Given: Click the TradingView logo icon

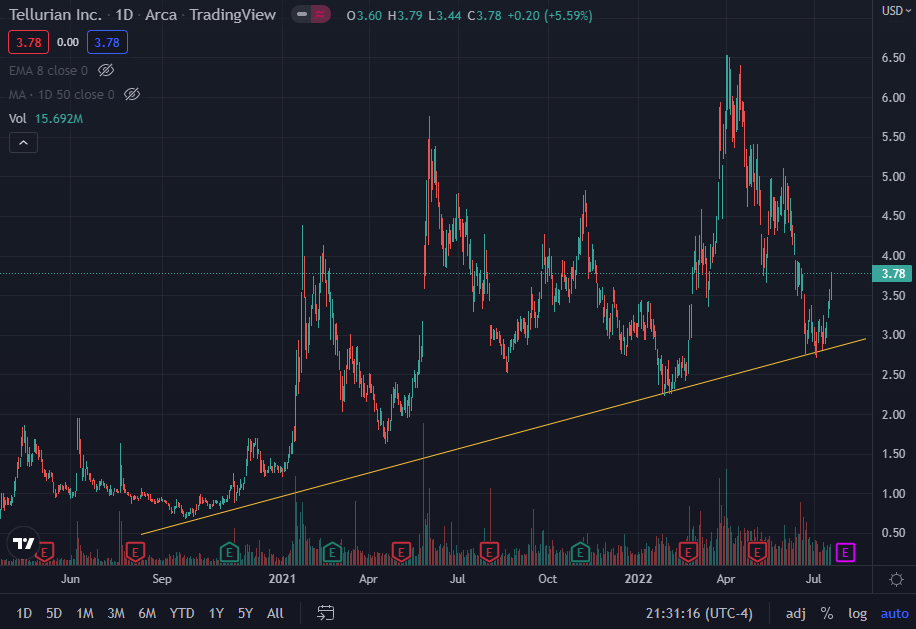Looking at the screenshot, I should pyautogui.click(x=23, y=543).
